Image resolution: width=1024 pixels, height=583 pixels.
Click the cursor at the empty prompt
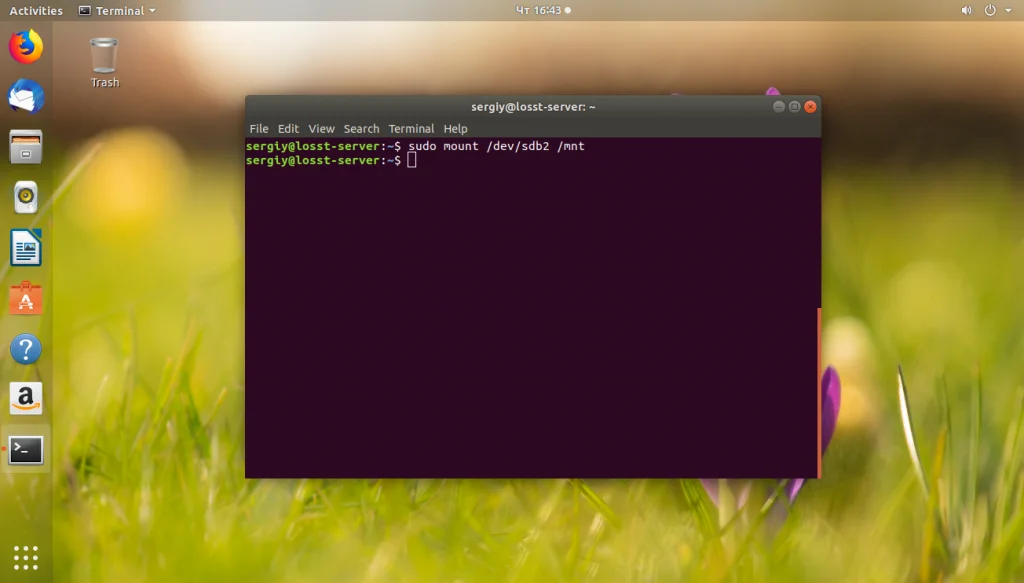411,161
